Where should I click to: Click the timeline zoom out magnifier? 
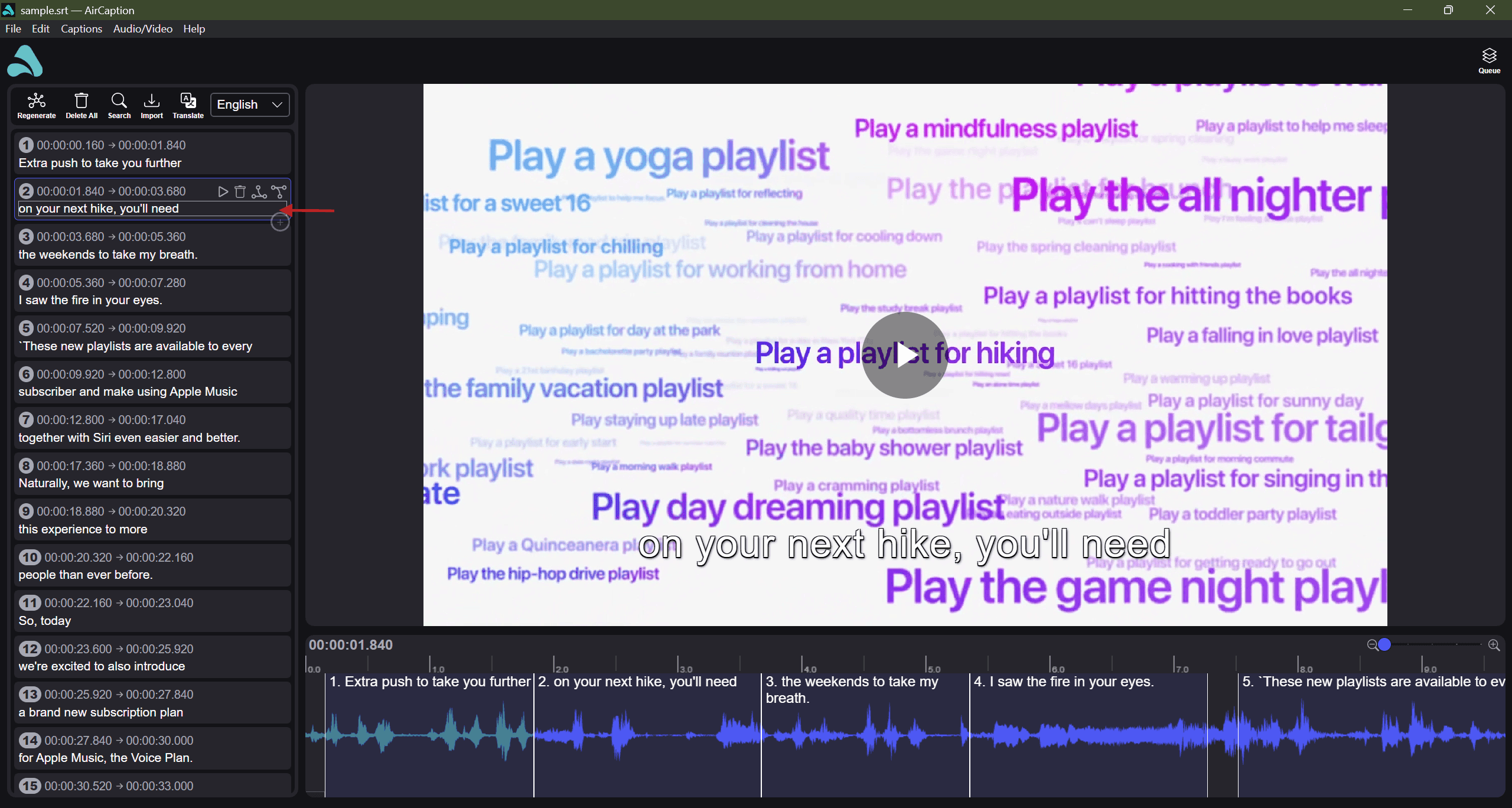pos(1372,645)
